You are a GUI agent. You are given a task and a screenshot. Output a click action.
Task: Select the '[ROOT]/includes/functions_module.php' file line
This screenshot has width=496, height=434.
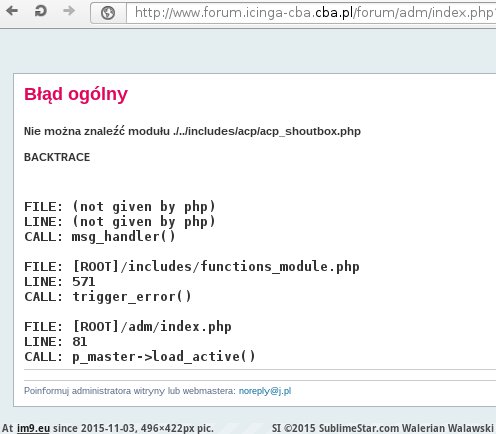click(x=192, y=267)
